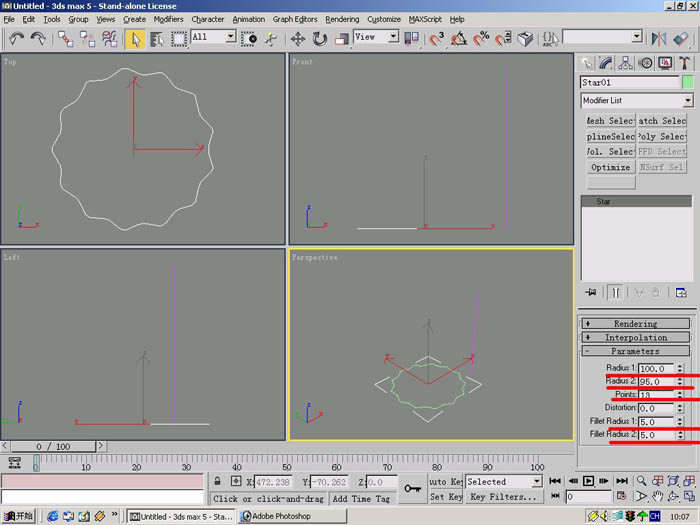Toggle Window/Crossing selection mode
Viewport: 700px width, 525px height.
[249, 39]
